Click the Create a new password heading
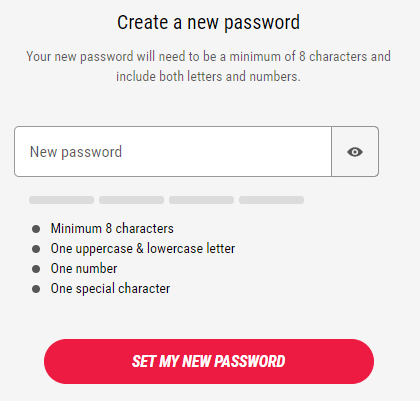 (x=208, y=22)
